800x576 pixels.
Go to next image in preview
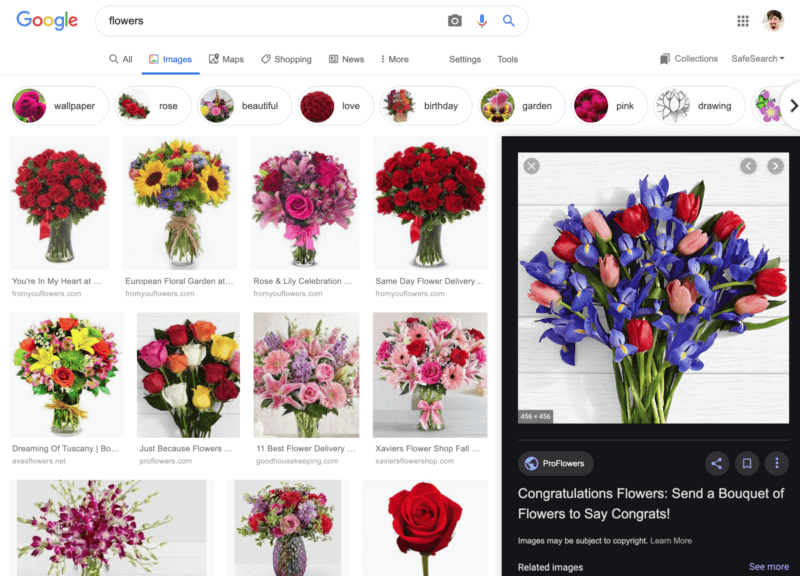775,166
